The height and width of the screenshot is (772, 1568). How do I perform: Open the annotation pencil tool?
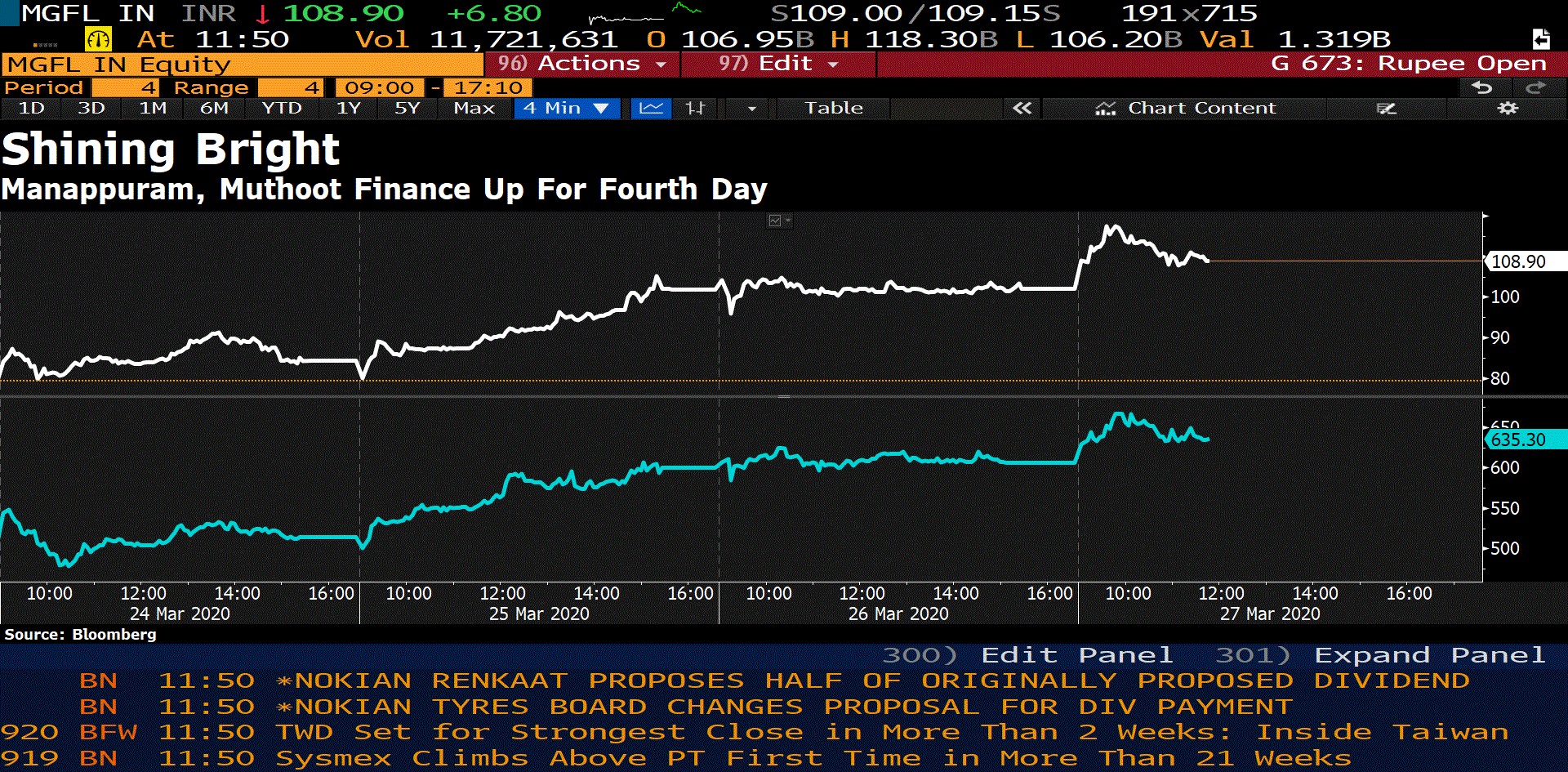point(1386,108)
